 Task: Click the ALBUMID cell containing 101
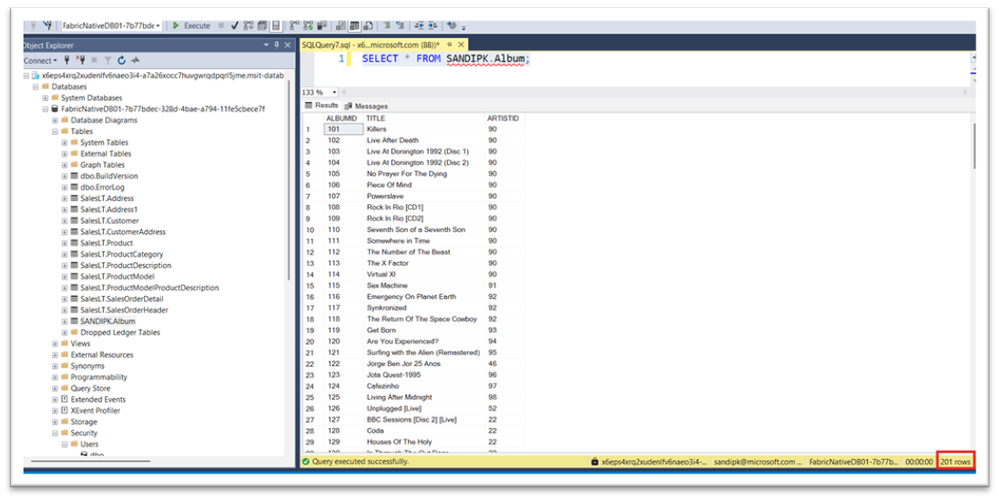(x=343, y=129)
